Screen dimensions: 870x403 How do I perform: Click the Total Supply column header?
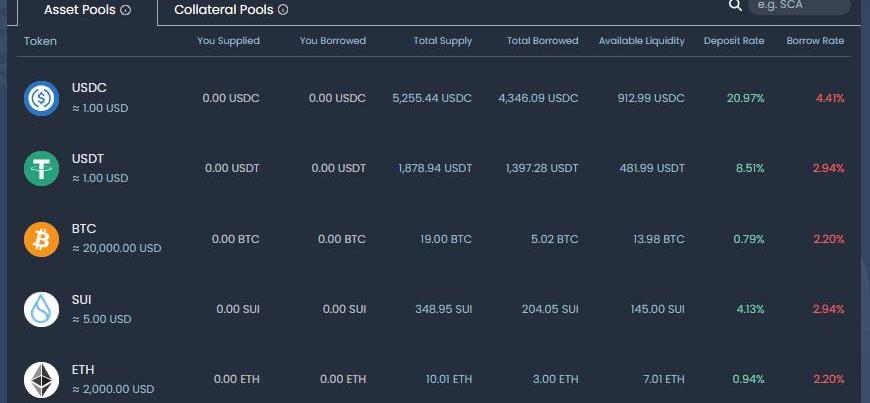(x=442, y=41)
